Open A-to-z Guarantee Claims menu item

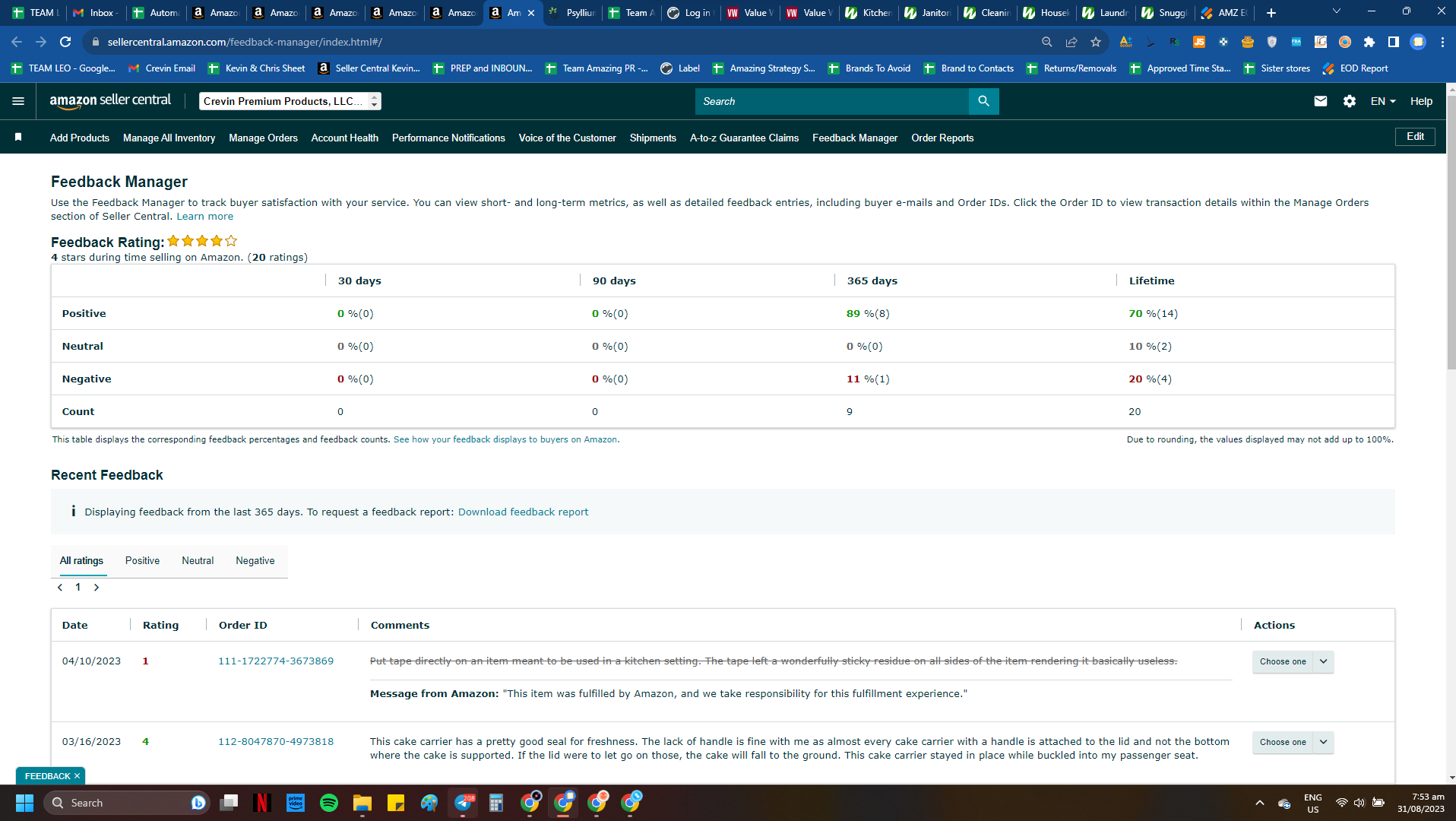coord(744,138)
